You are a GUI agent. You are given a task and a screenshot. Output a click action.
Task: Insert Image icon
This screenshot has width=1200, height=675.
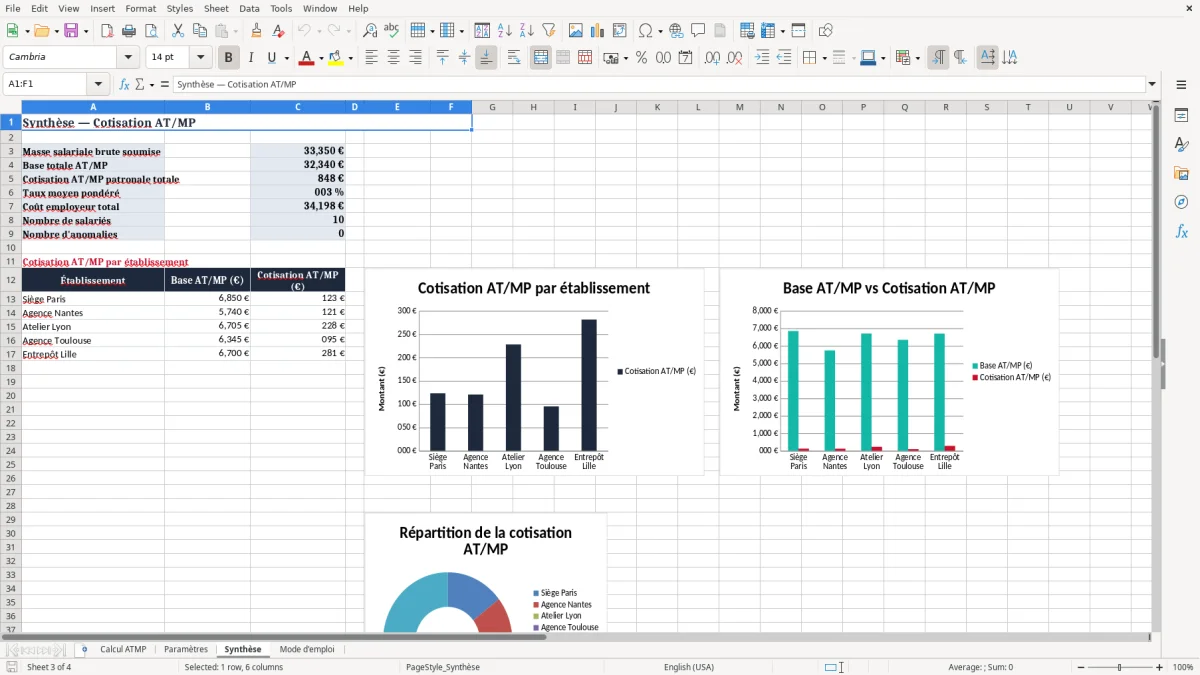576,31
